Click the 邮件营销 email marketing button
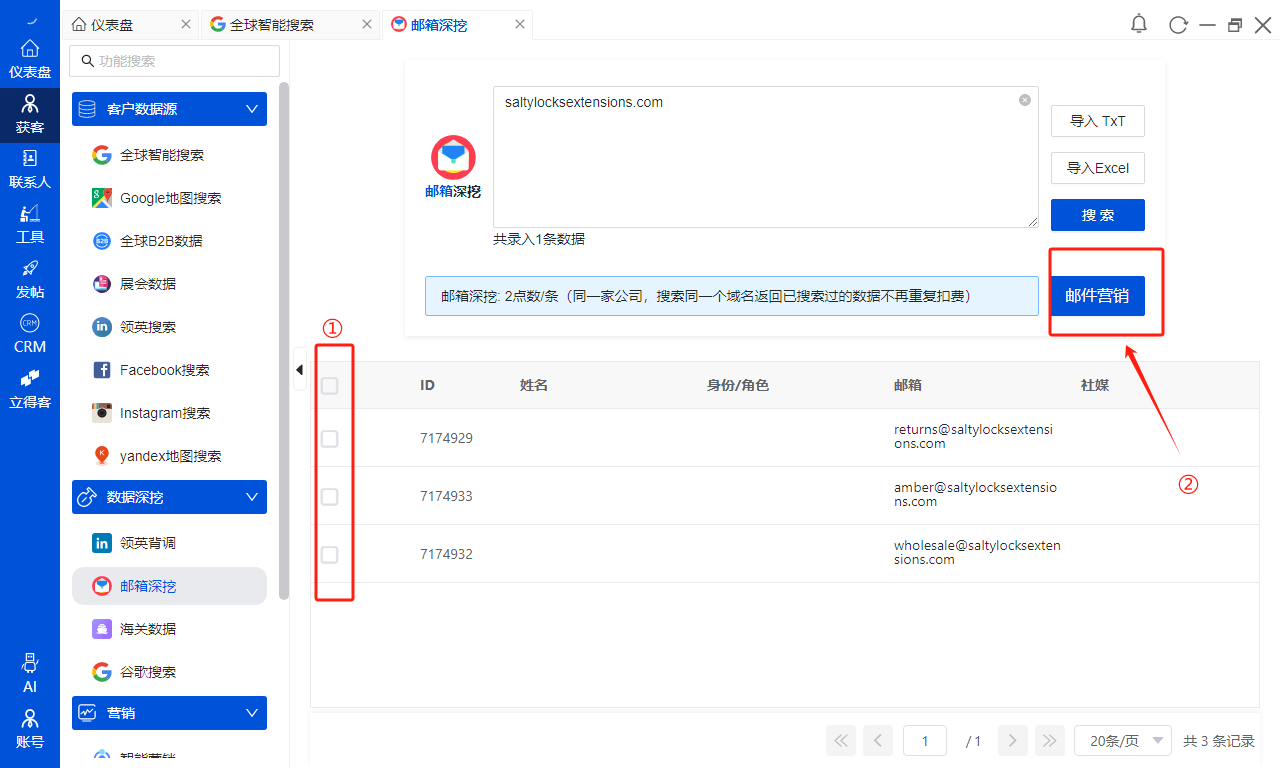The image size is (1280, 768). tap(1097, 296)
